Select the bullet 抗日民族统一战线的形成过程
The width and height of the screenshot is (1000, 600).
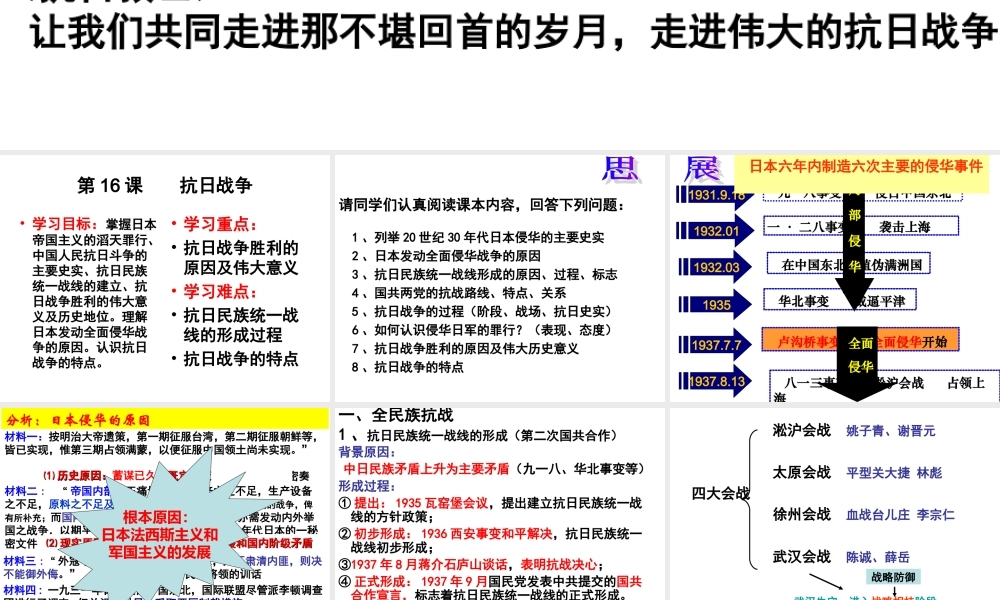(x=240, y=325)
